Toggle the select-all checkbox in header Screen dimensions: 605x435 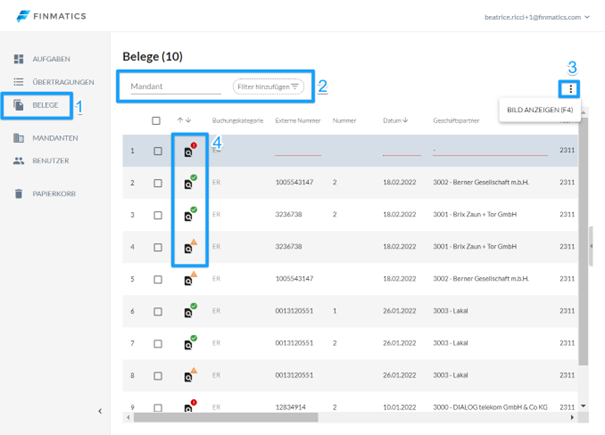coord(156,121)
